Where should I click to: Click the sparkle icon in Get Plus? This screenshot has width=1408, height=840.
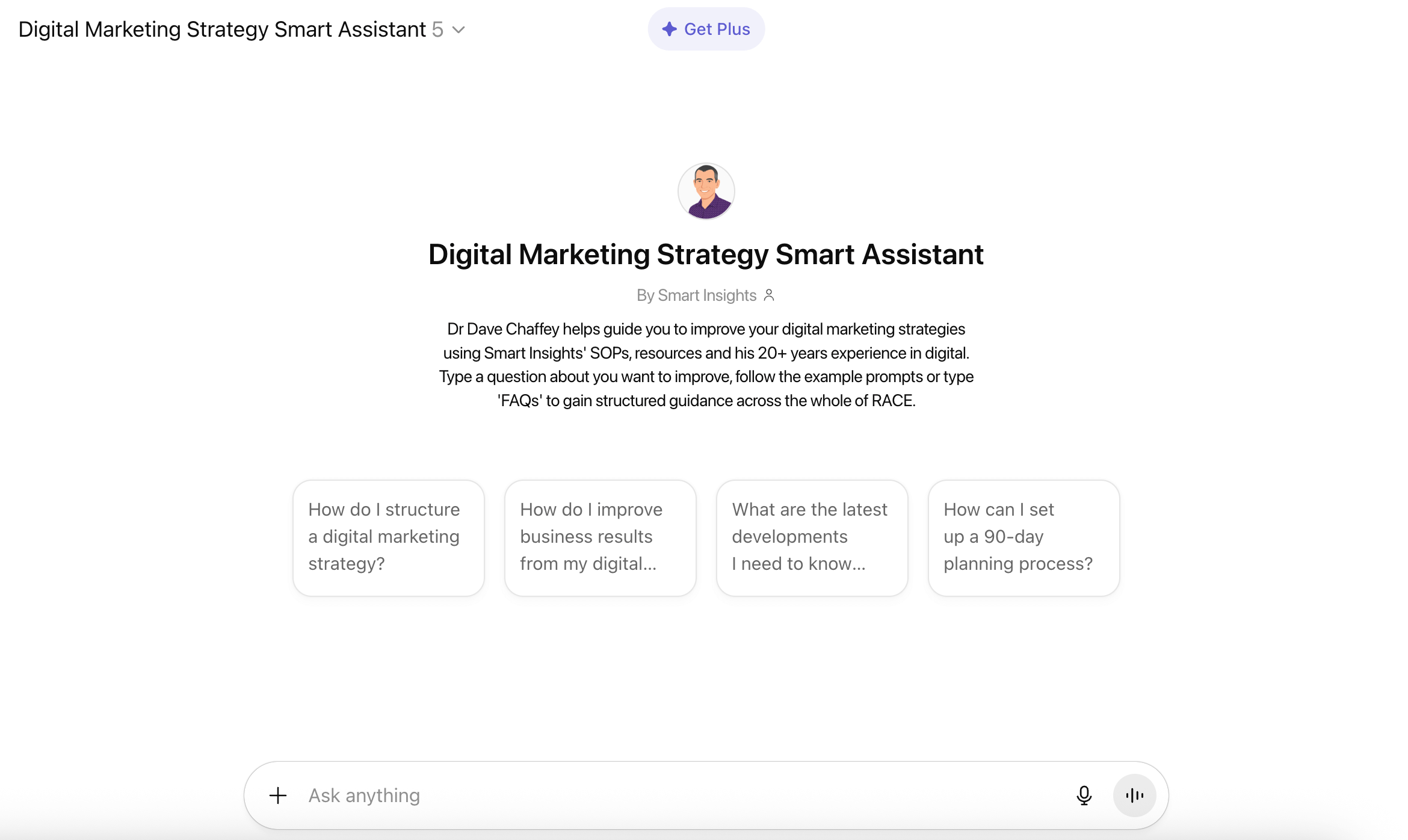[670, 29]
